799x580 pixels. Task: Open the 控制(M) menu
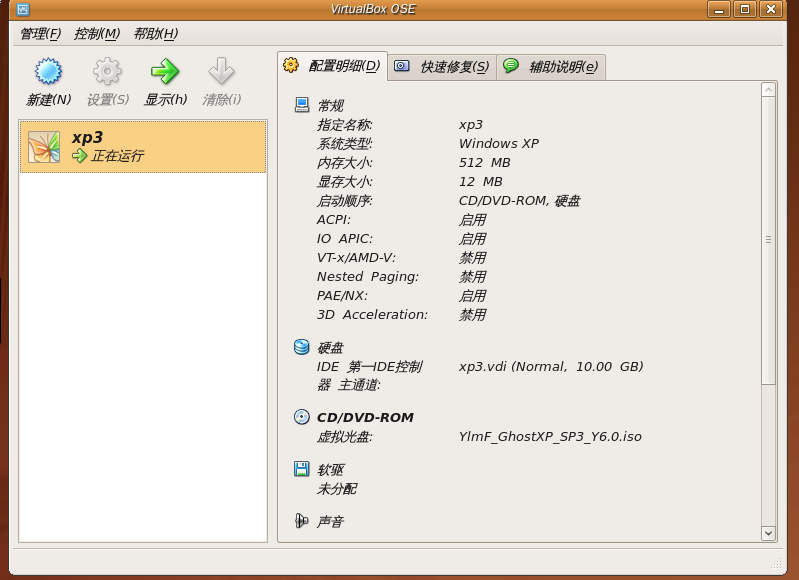coord(97,34)
